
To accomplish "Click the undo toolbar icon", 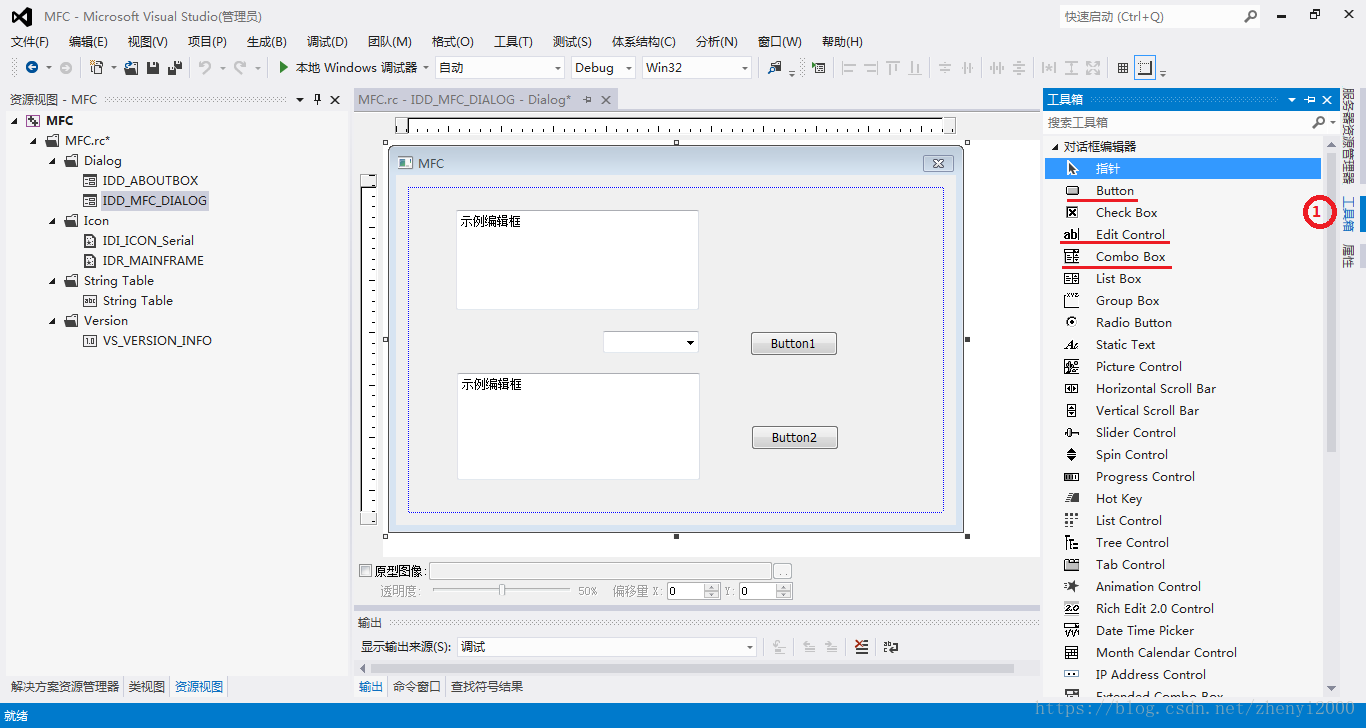I will (x=204, y=68).
